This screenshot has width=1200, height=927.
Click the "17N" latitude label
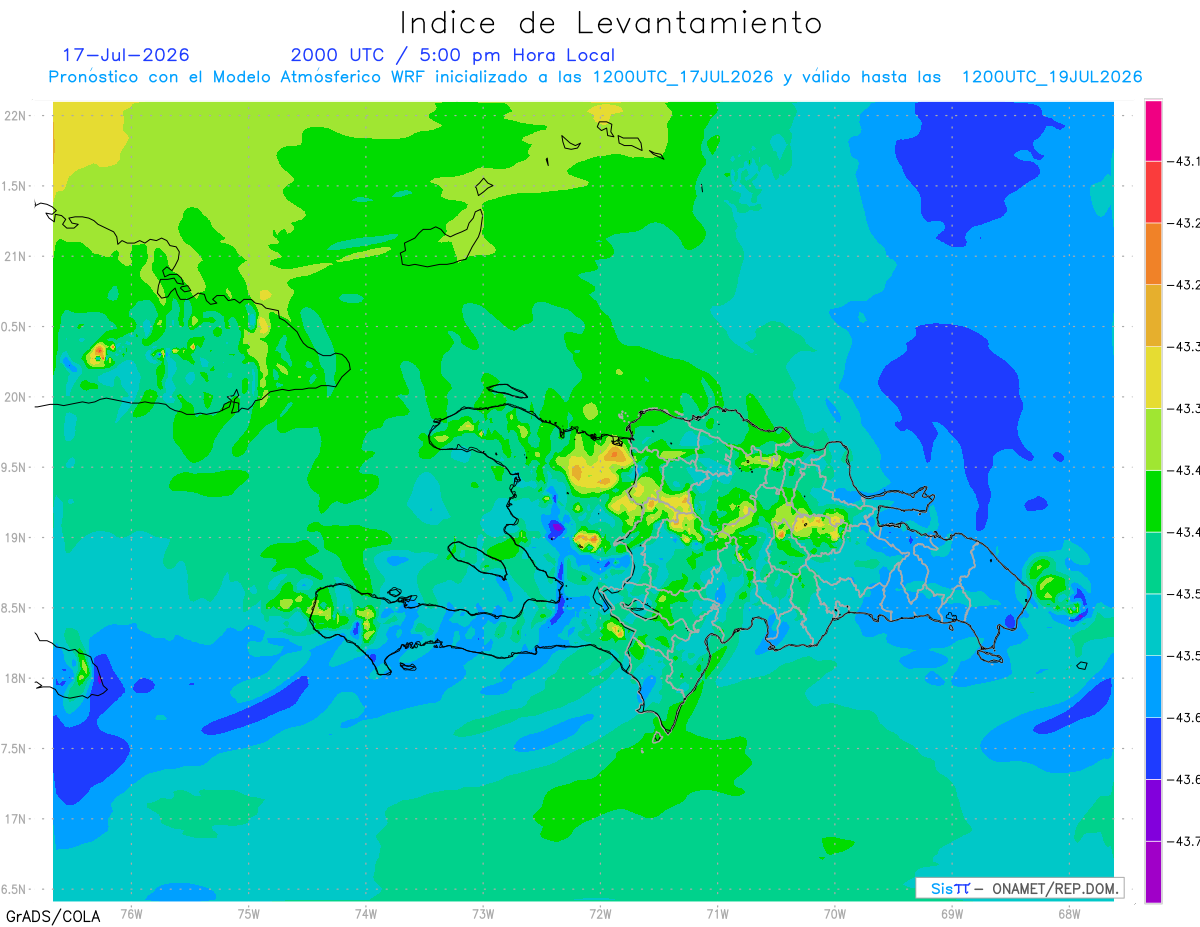pos(16,819)
